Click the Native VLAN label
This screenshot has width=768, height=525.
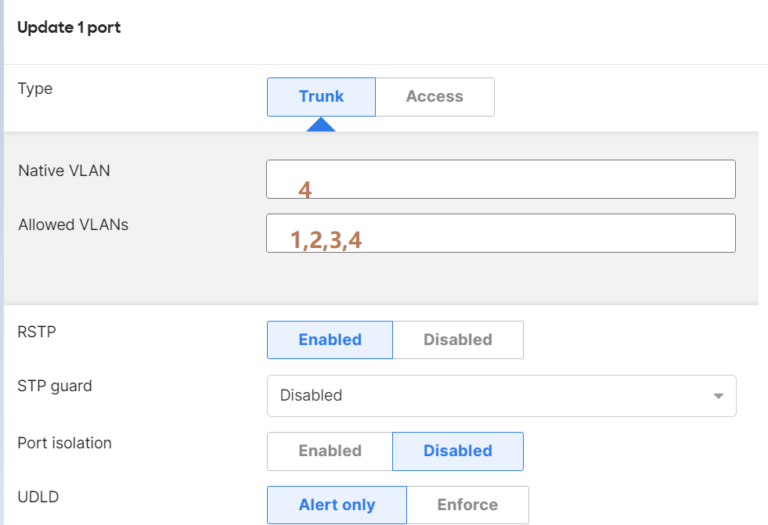point(64,170)
